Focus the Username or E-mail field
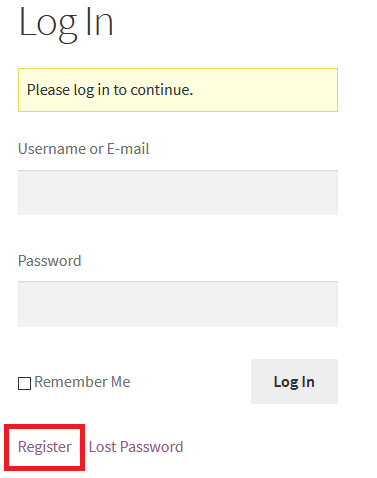 pyautogui.click(x=178, y=193)
